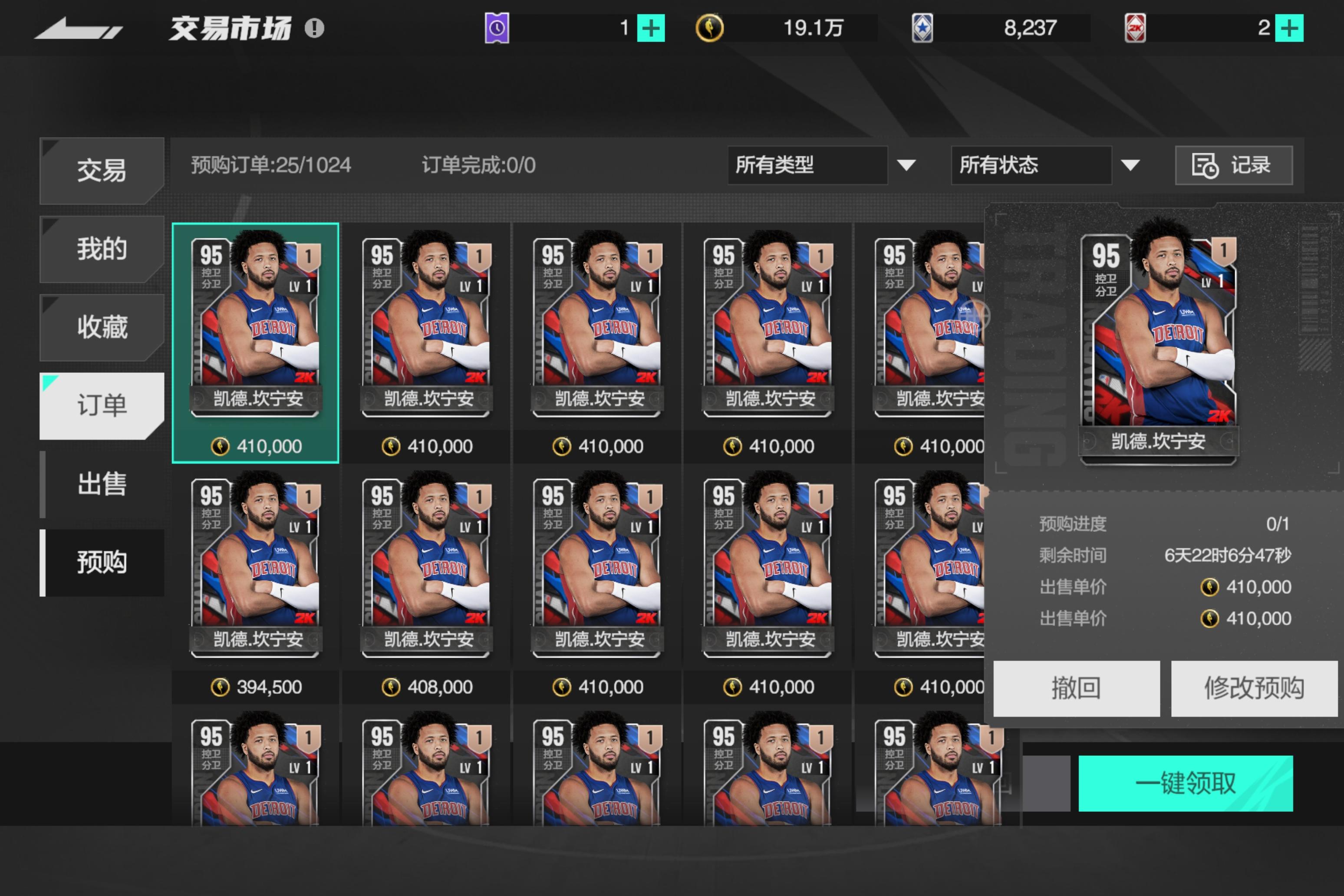Click the back arrow logo at top left
Viewport: 1344px width, 896px height.
(x=78, y=29)
